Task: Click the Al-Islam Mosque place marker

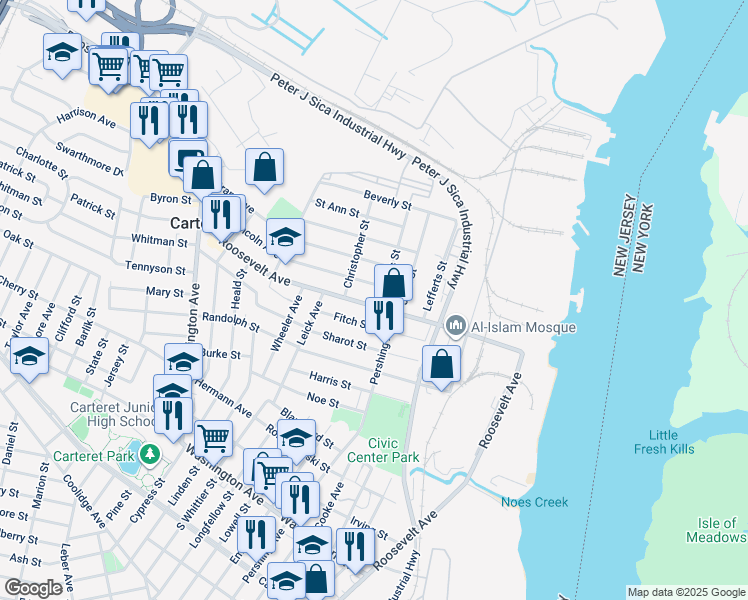Action: coord(457,326)
